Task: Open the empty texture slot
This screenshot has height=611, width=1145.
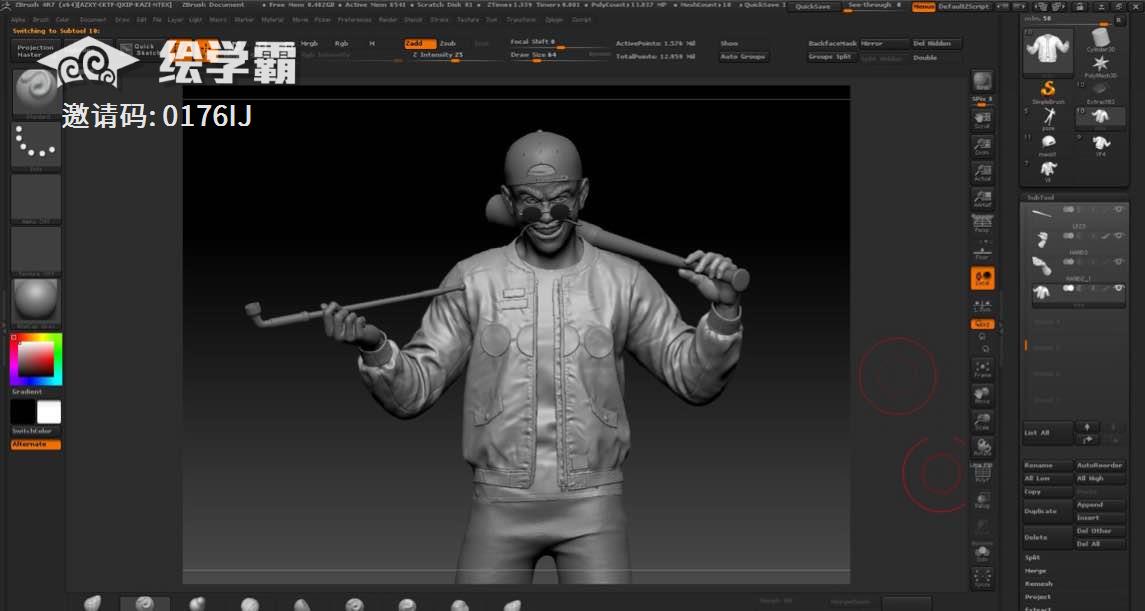Action: pos(36,250)
